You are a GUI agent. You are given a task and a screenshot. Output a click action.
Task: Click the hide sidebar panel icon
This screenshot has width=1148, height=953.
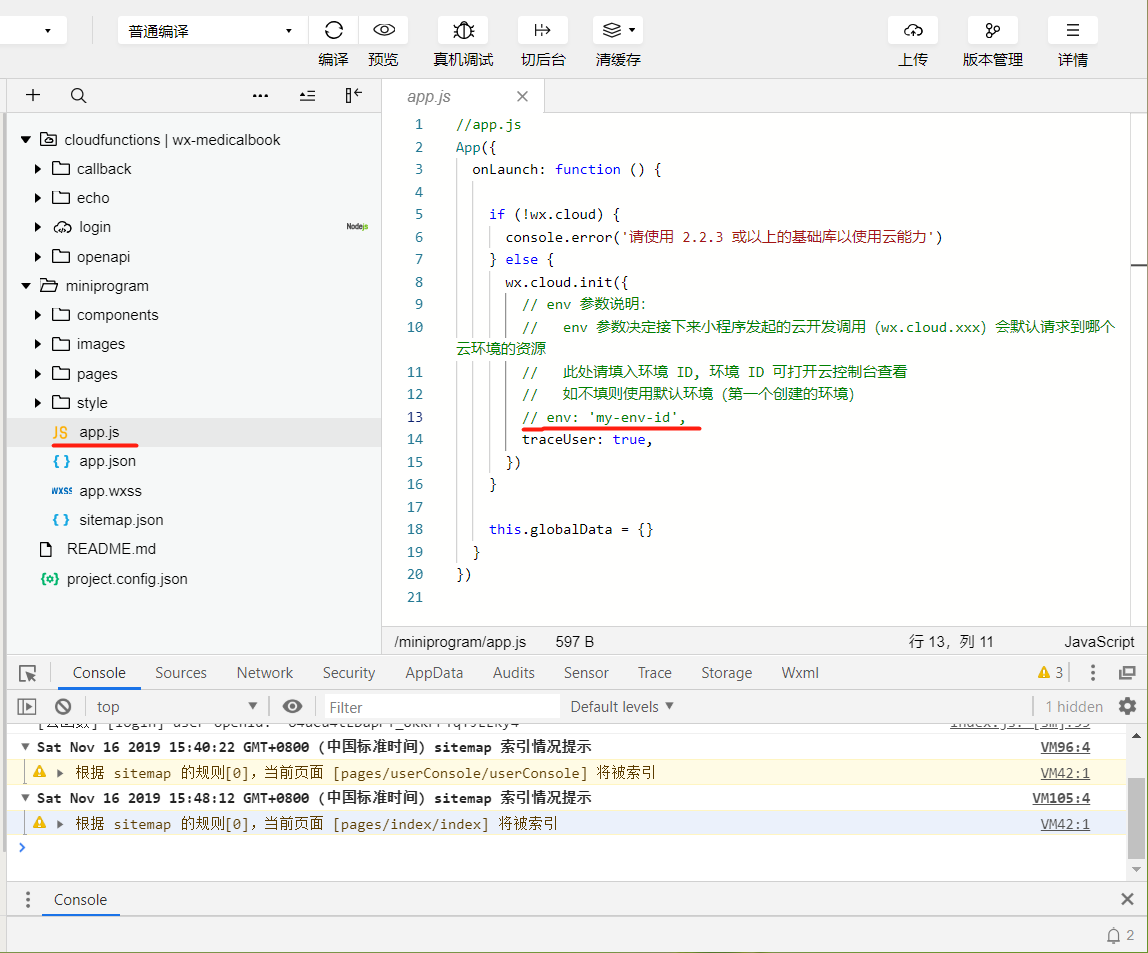click(x=354, y=95)
